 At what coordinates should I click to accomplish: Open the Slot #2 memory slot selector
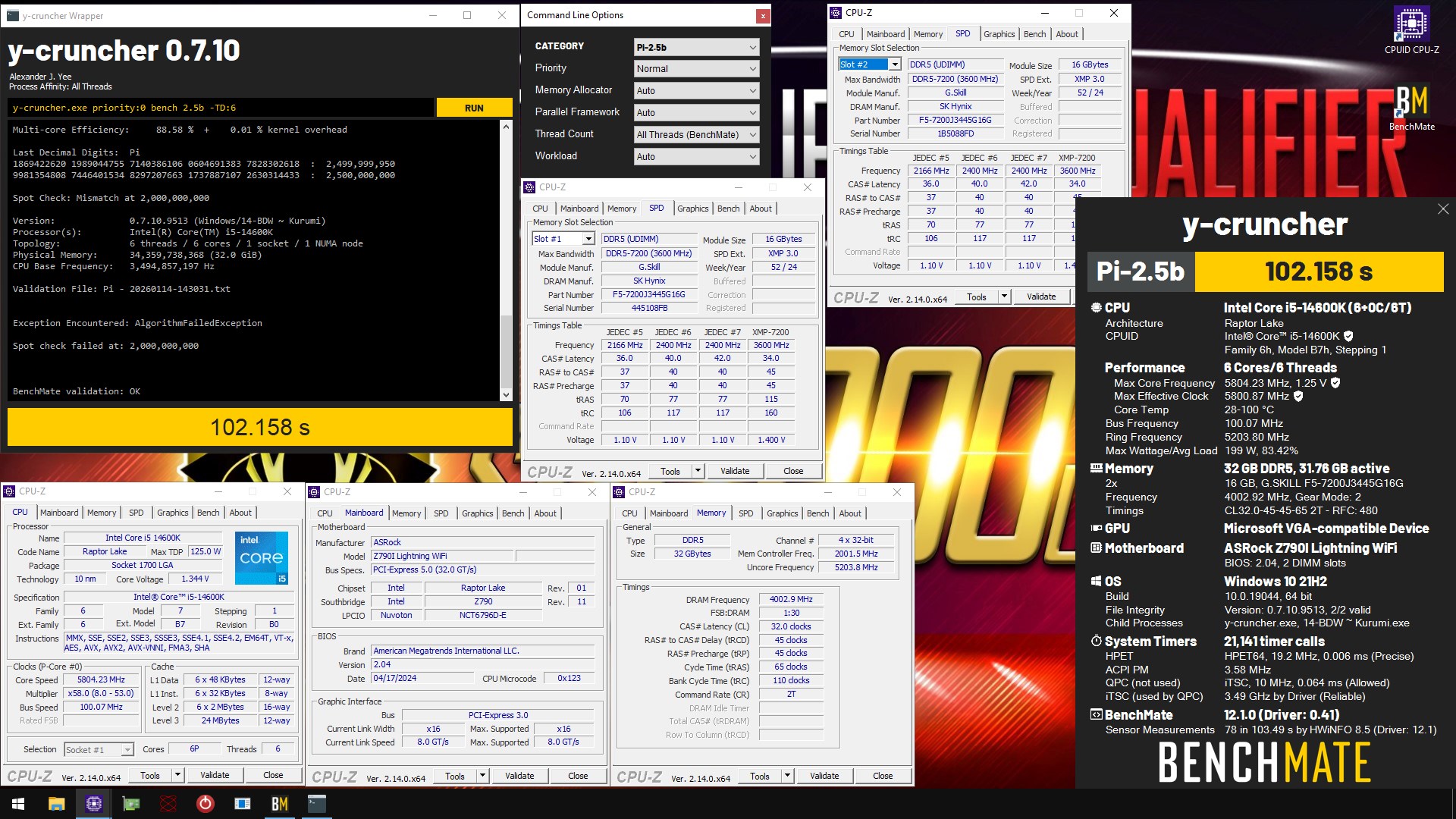click(869, 64)
